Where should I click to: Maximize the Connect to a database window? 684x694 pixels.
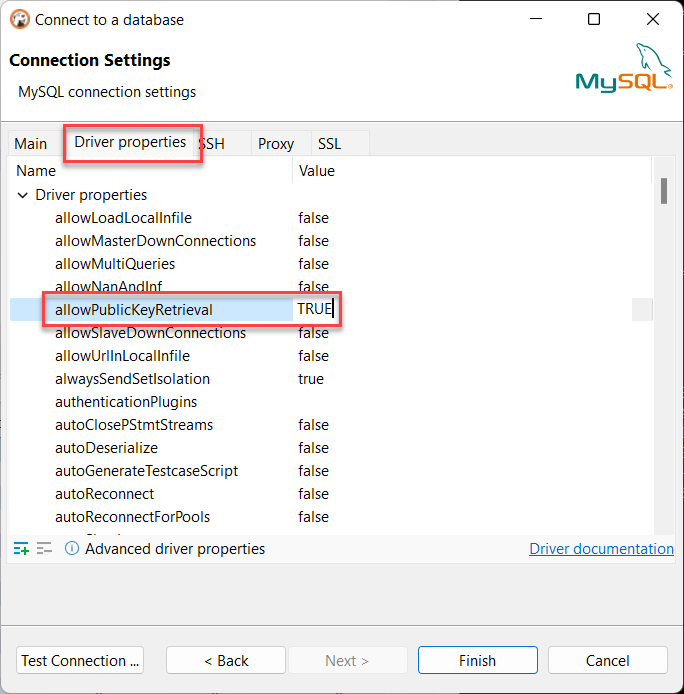(594, 19)
